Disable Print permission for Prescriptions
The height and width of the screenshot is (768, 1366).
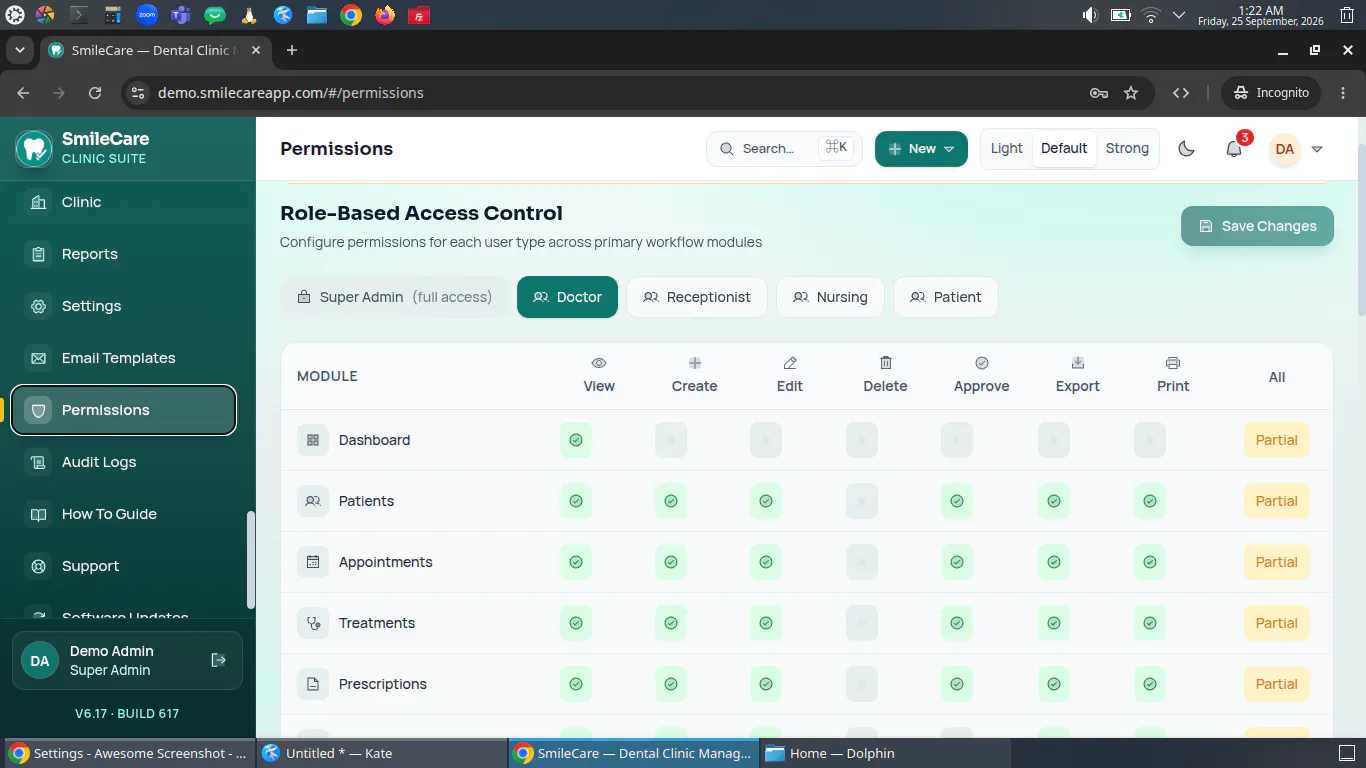click(1150, 684)
